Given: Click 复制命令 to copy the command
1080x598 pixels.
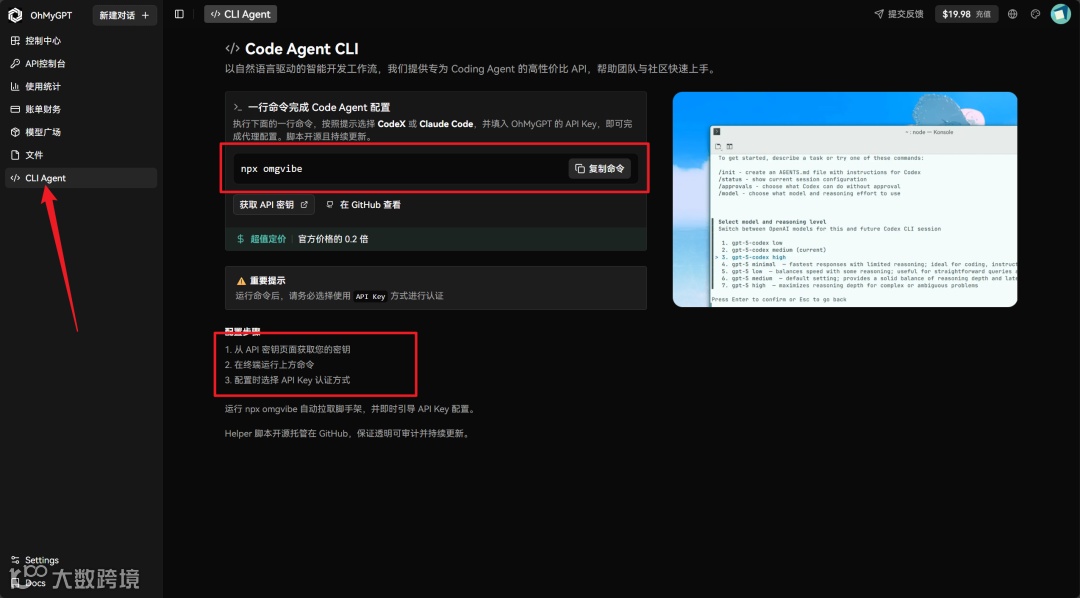Looking at the screenshot, I should pyautogui.click(x=599, y=169).
